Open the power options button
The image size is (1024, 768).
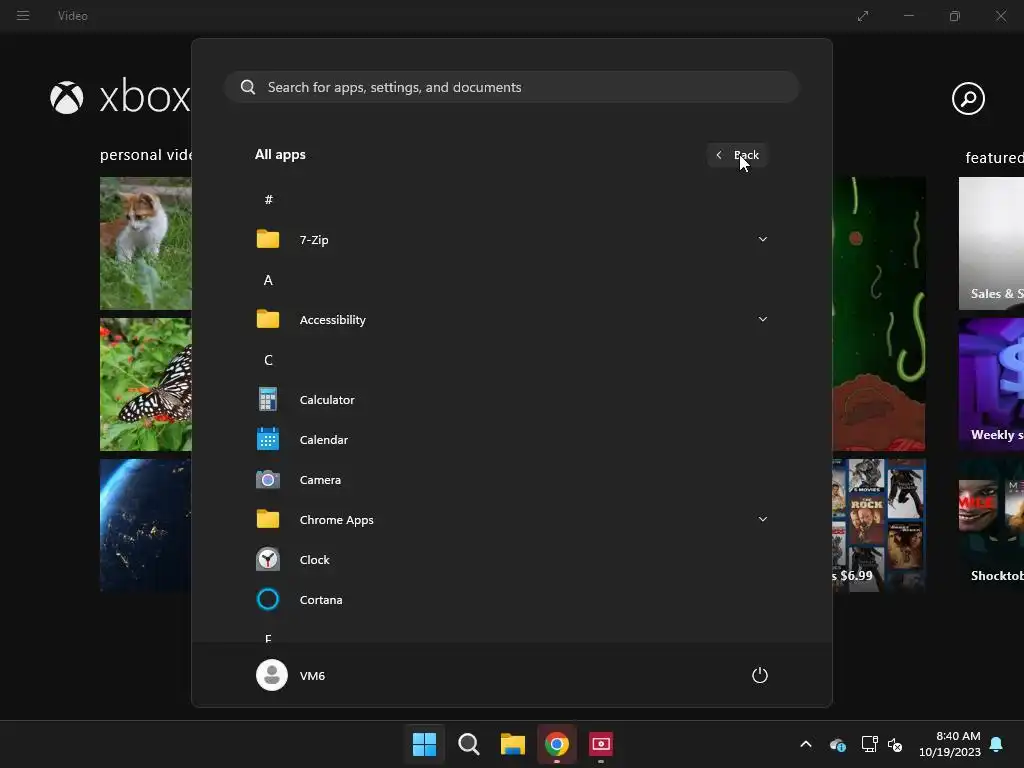[x=760, y=675]
